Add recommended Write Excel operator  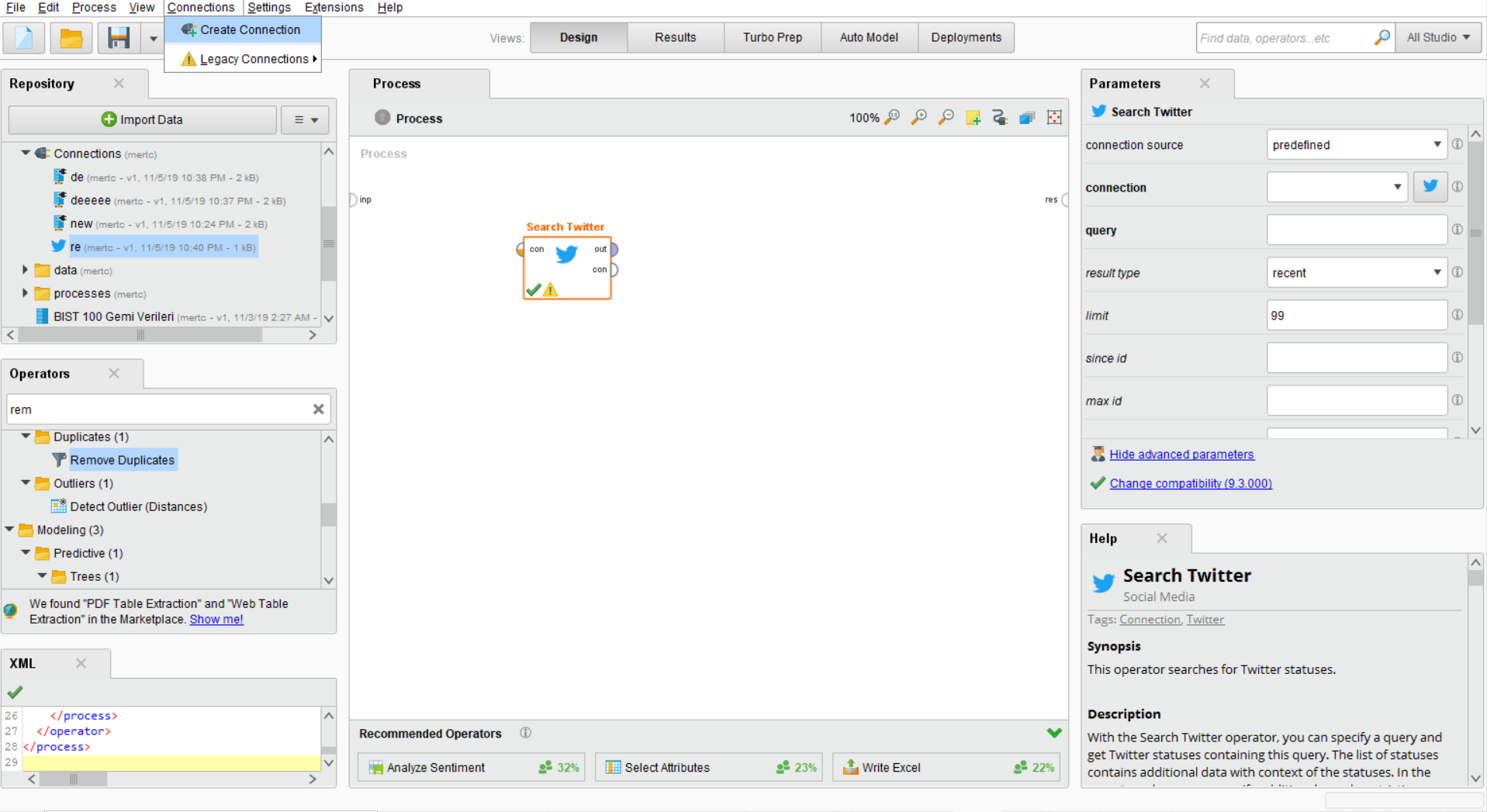[946, 767]
